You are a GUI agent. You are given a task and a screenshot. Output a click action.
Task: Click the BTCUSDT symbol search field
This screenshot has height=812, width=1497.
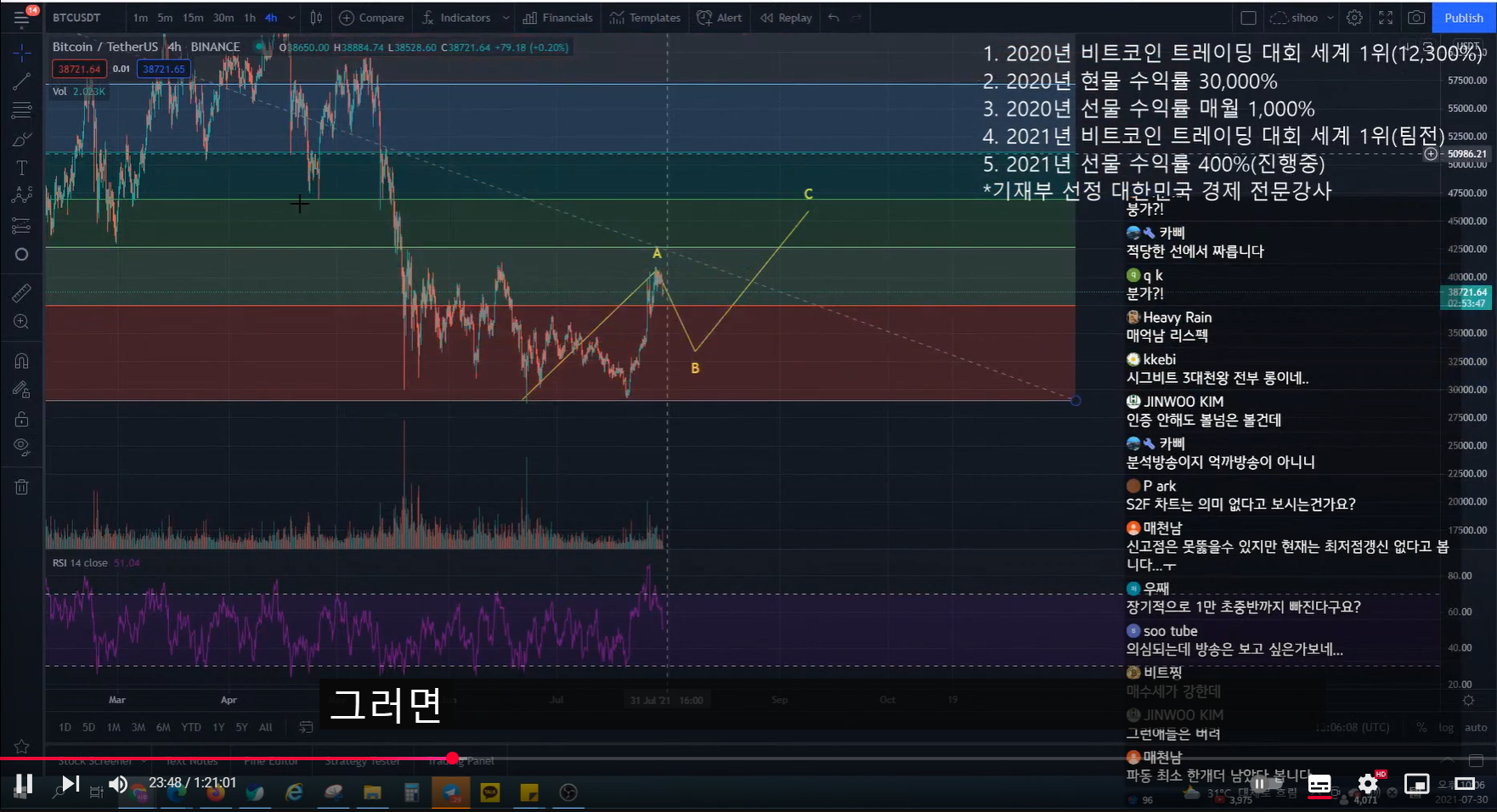click(x=76, y=18)
